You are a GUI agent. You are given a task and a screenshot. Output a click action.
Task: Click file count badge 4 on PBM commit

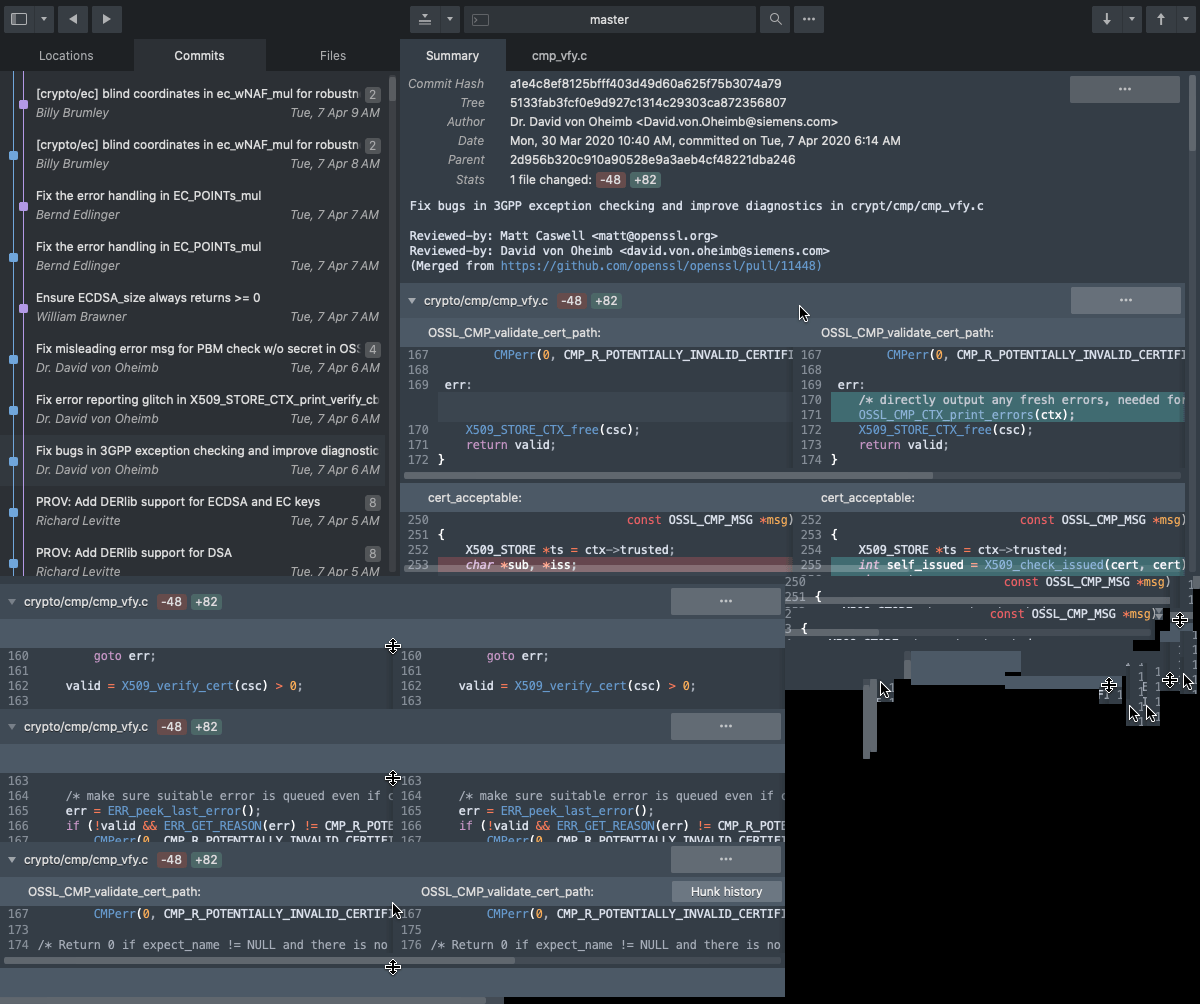point(372,350)
